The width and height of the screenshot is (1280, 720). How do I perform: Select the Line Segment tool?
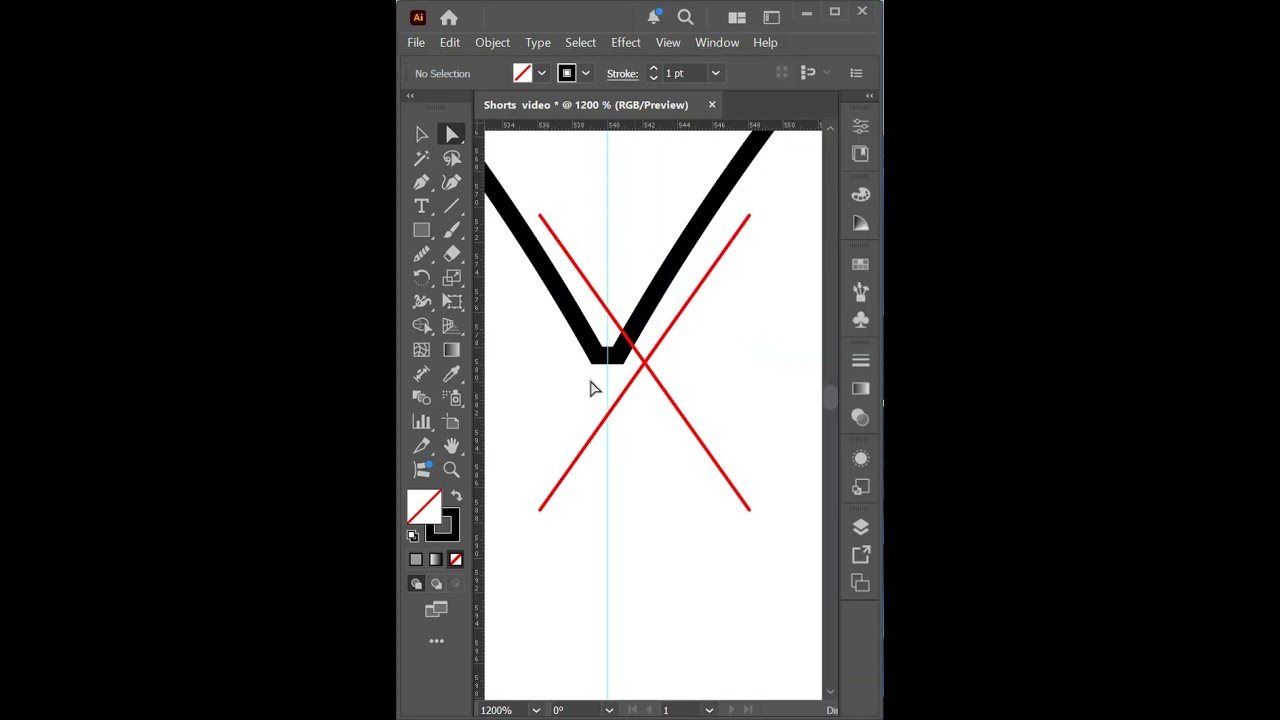coord(452,206)
